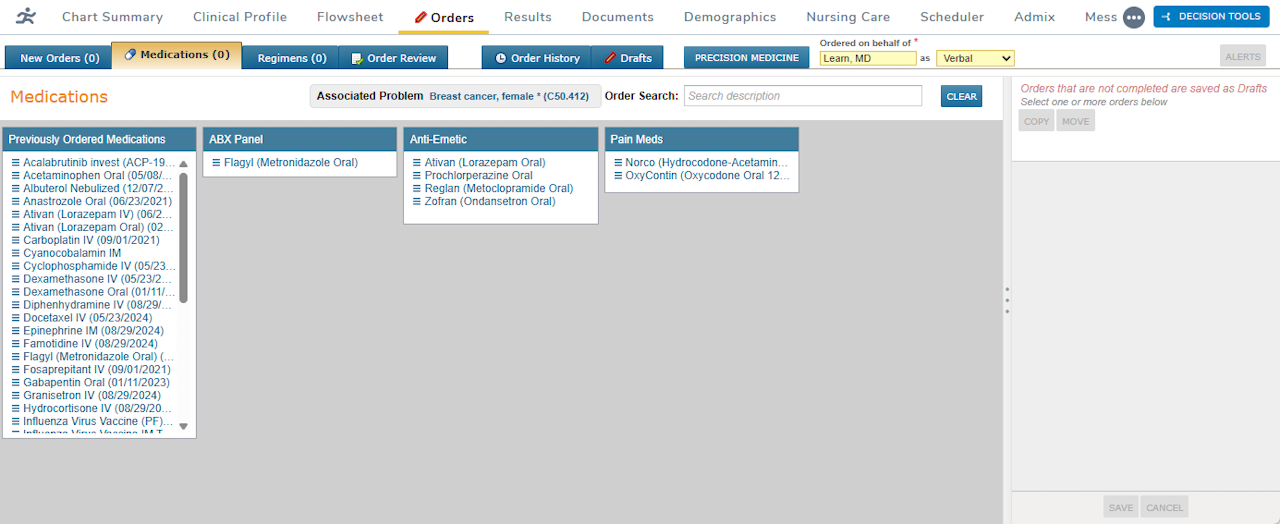The width and height of the screenshot is (1280, 524).
Task: Open the Chart Summary tab
Action: (x=112, y=17)
